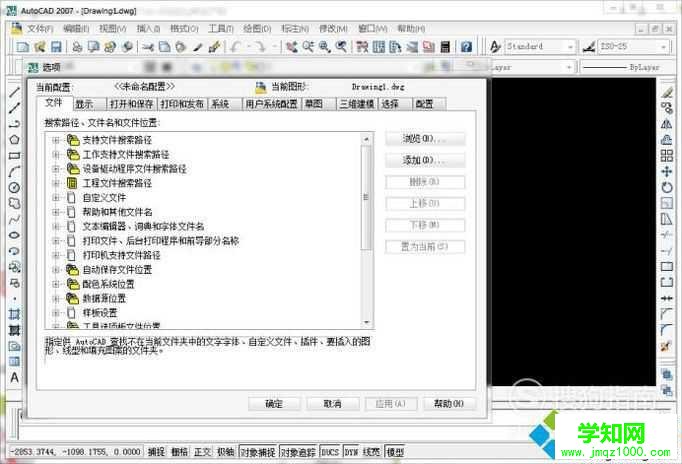Toggle 模型 model space button

click(x=395, y=452)
